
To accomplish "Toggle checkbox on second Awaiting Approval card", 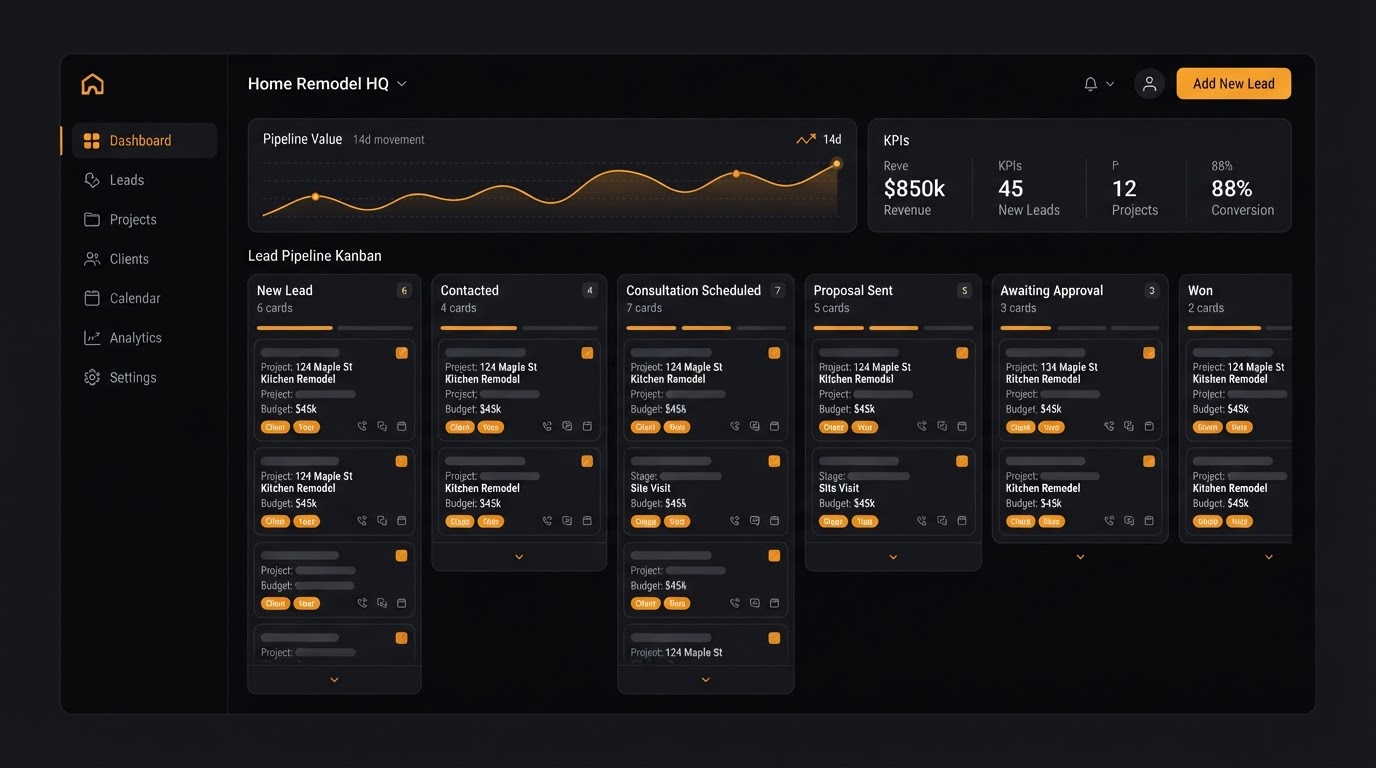I will tap(1149, 461).
